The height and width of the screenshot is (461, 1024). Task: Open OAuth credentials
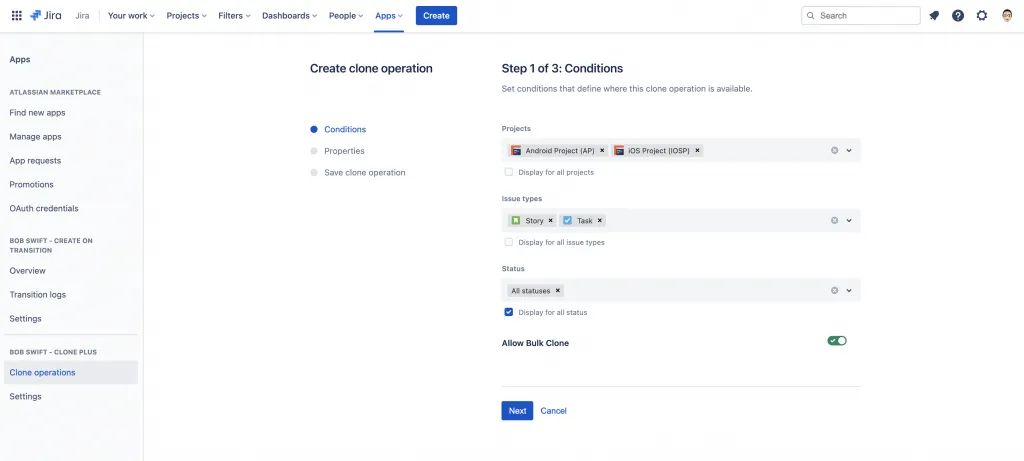pos(44,209)
